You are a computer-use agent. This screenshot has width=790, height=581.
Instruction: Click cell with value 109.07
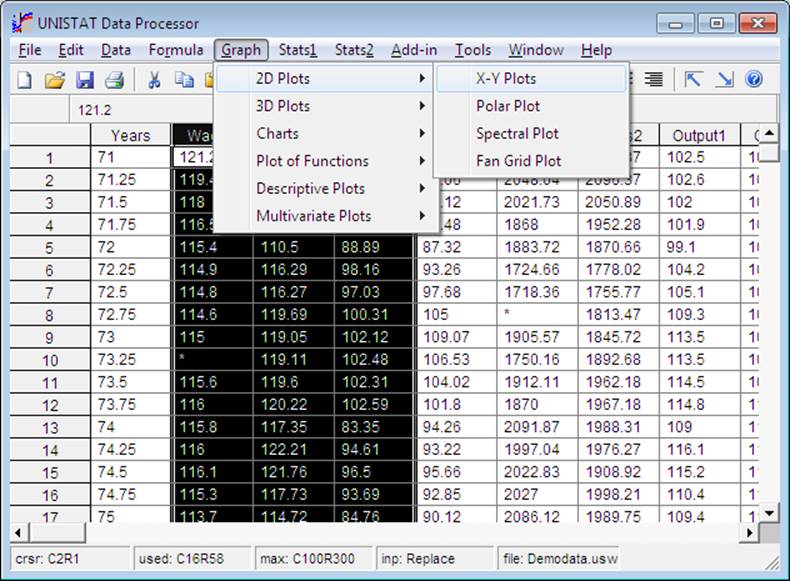click(456, 337)
